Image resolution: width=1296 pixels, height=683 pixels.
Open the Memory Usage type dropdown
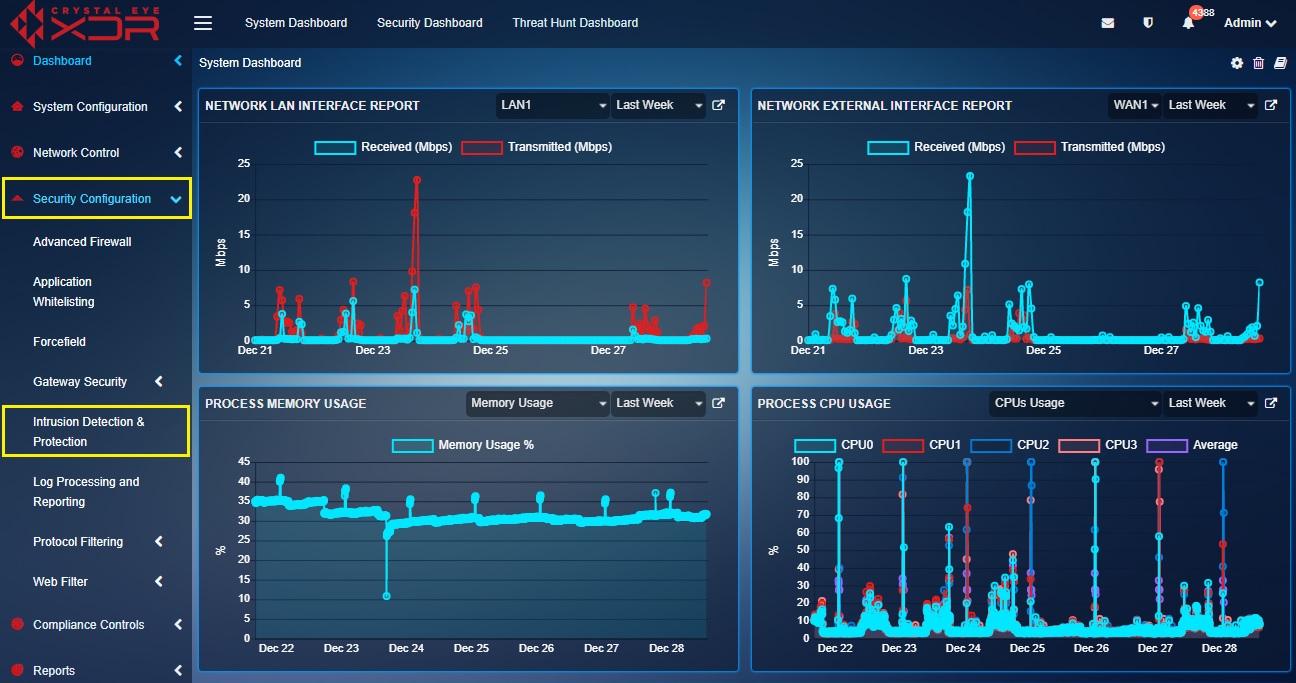click(538, 403)
